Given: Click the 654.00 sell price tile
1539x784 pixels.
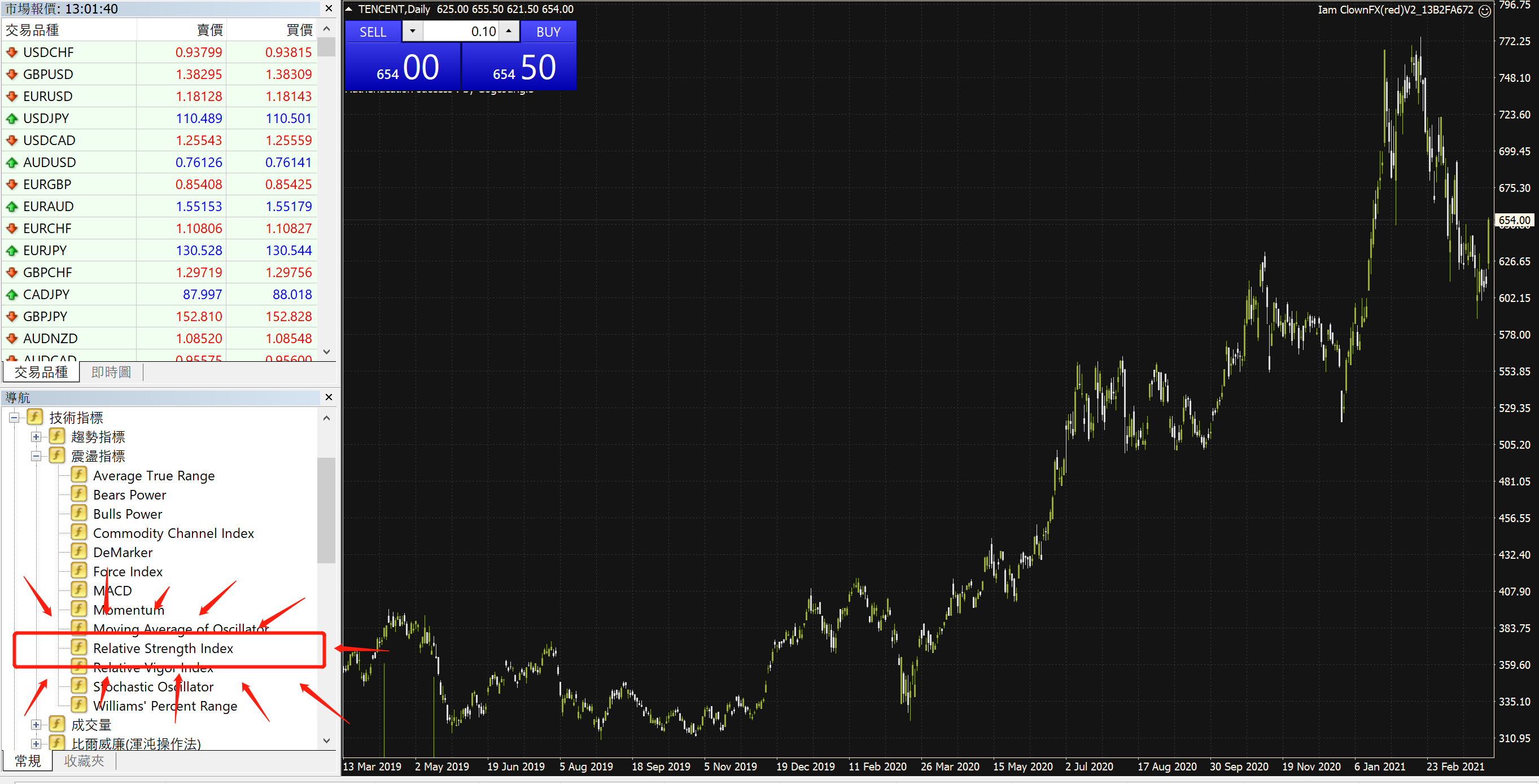Looking at the screenshot, I should pos(402,66).
